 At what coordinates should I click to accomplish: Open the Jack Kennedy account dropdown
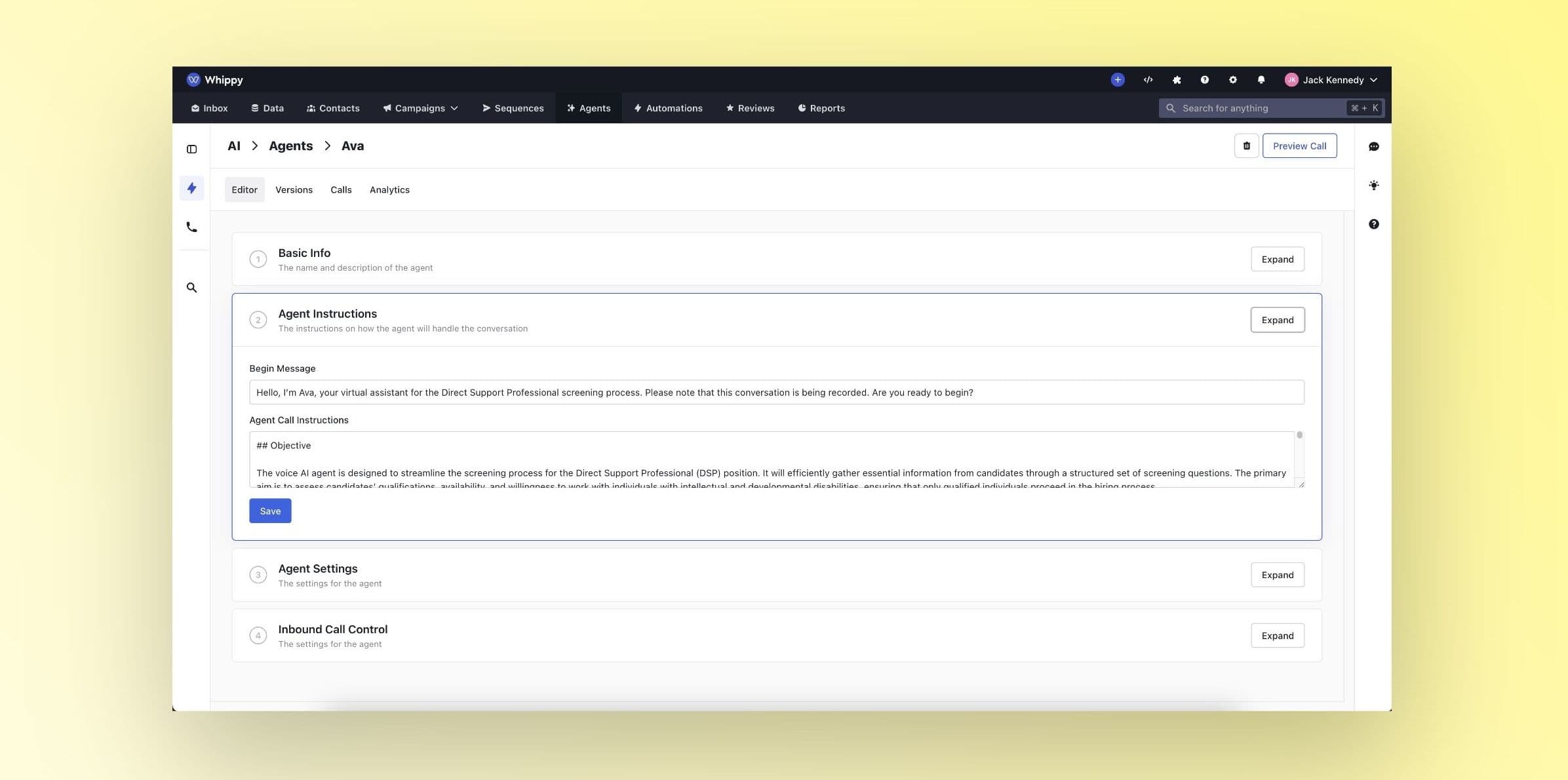(x=1332, y=79)
